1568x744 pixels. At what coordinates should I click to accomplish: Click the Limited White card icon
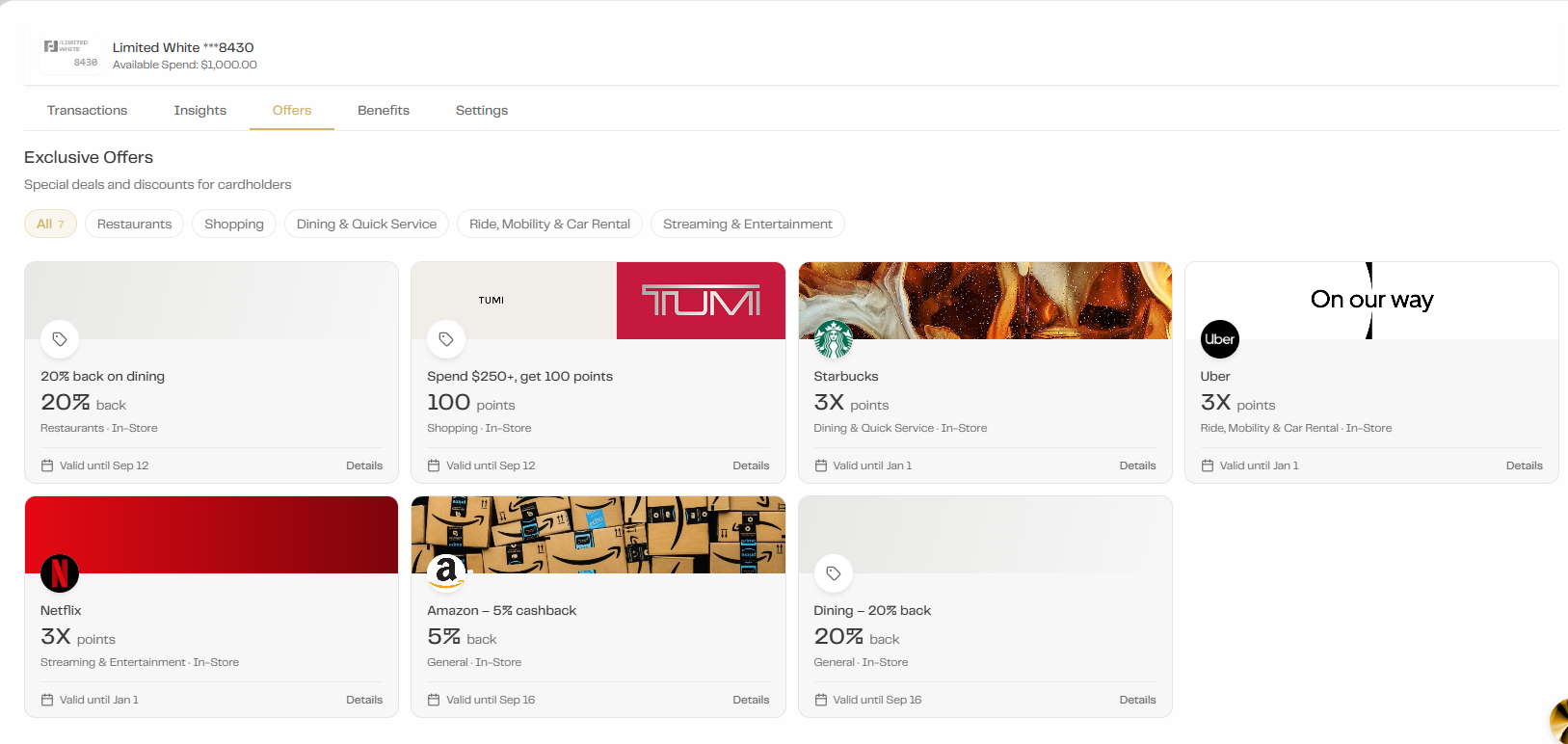coord(70,54)
